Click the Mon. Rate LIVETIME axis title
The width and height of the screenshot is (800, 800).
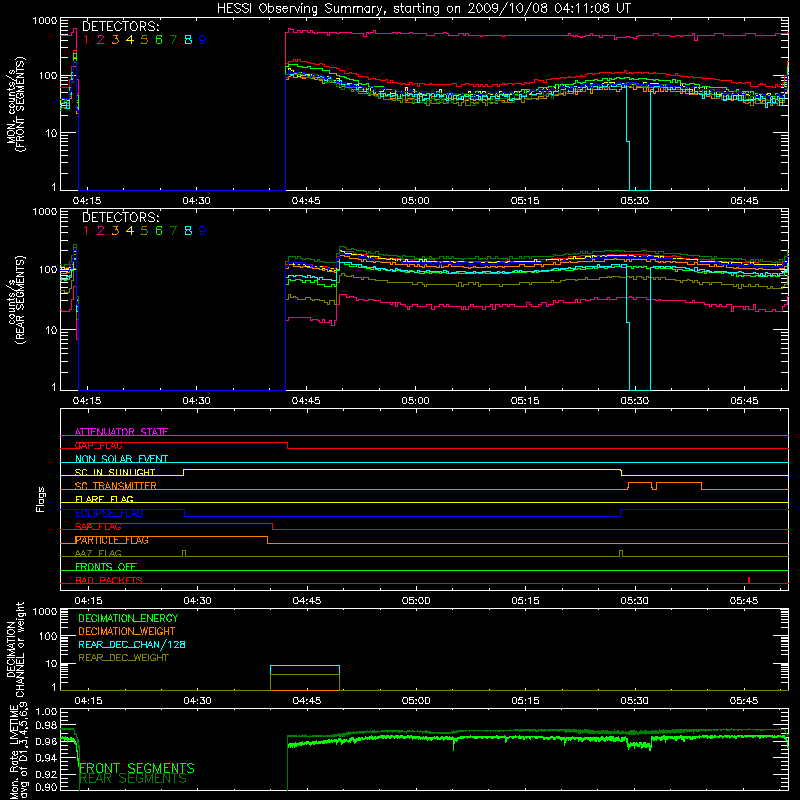tap(18, 752)
